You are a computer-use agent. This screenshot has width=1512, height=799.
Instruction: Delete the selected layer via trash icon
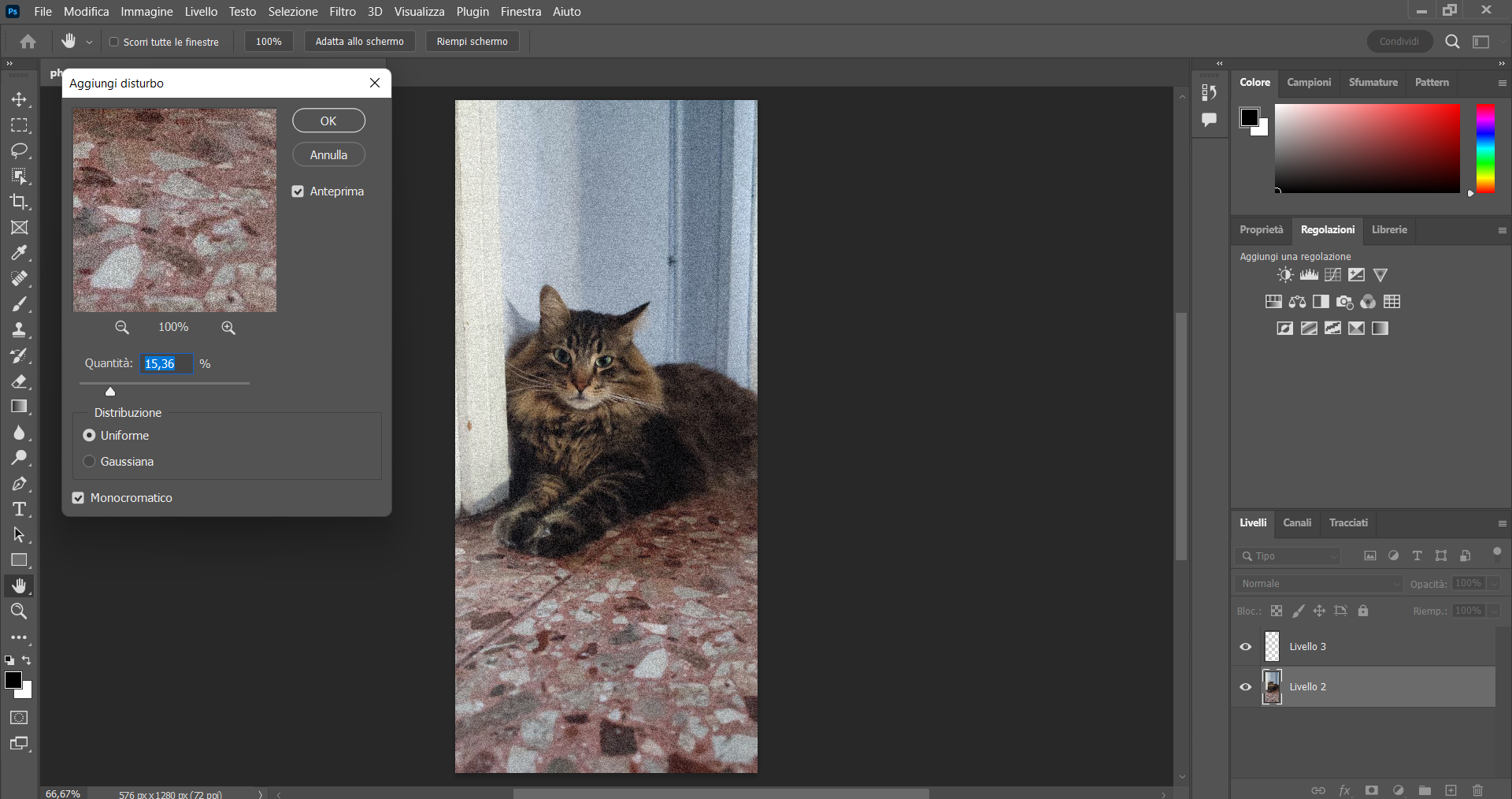tap(1477, 790)
